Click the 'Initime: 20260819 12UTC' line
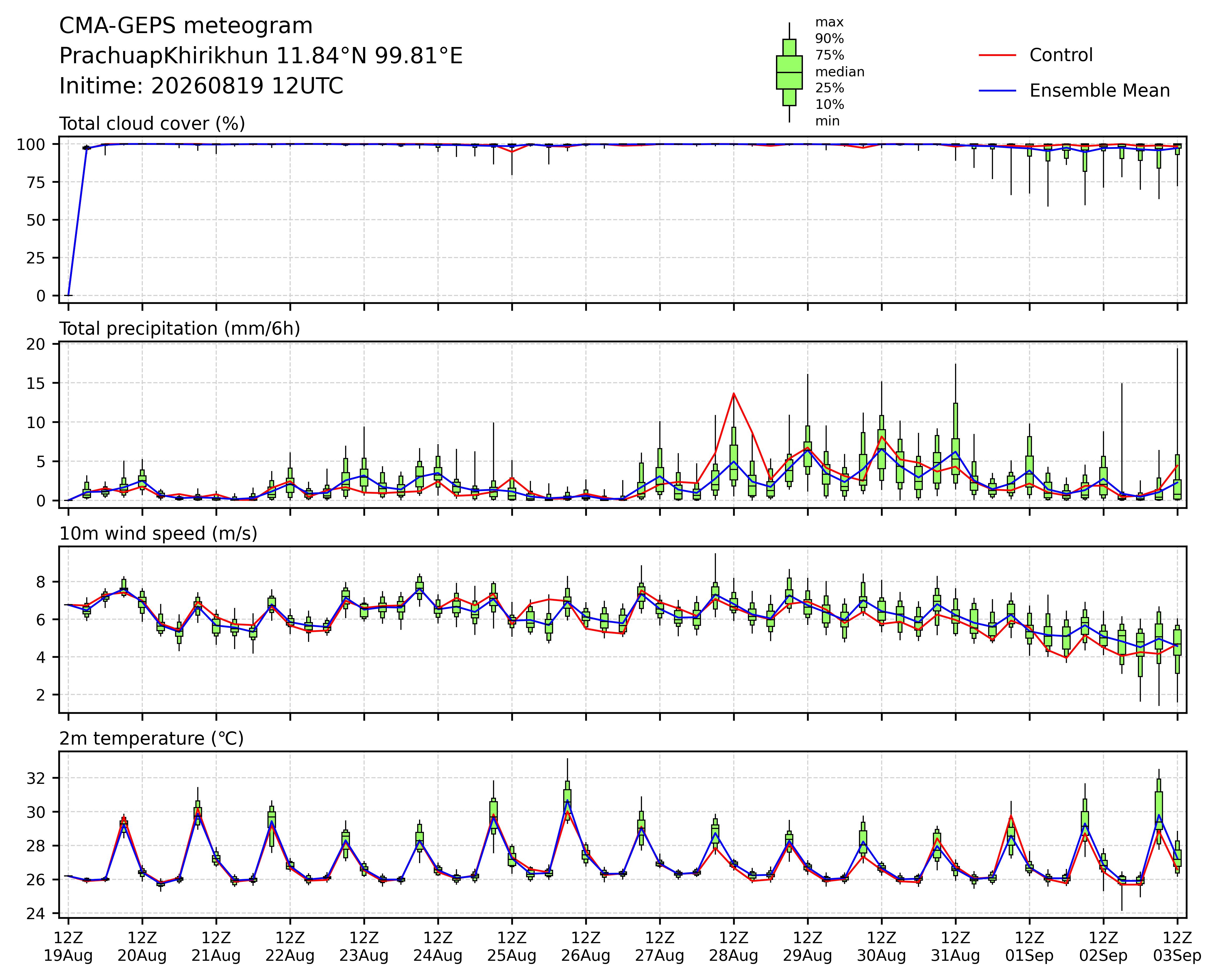The width and height of the screenshot is (1218, 980). click(x=201, y=86)
